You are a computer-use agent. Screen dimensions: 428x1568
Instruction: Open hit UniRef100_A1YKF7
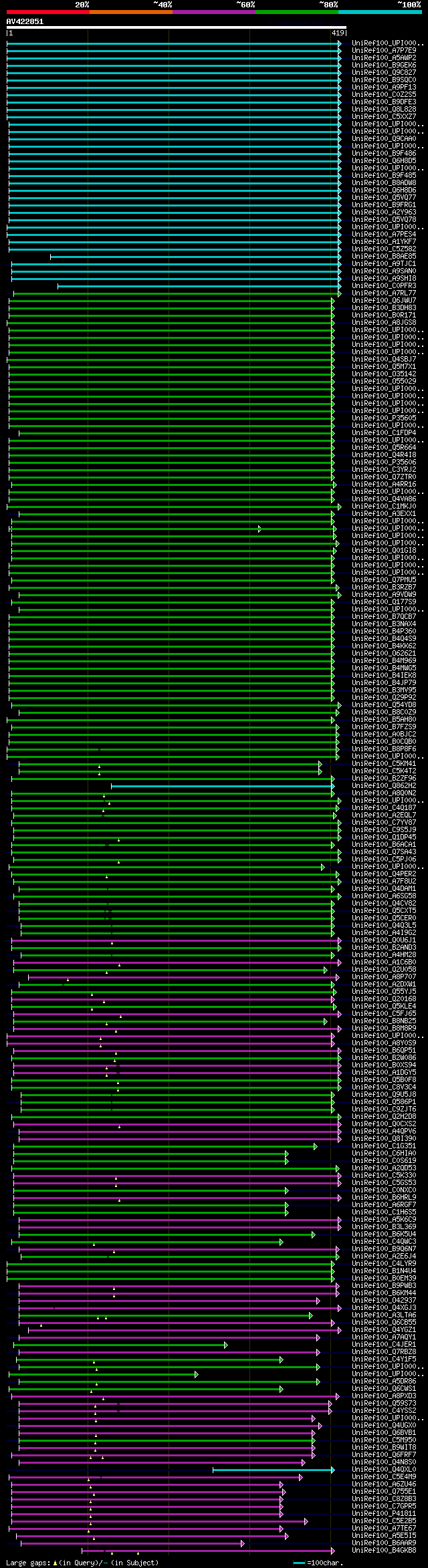click(x=384, y=242)
